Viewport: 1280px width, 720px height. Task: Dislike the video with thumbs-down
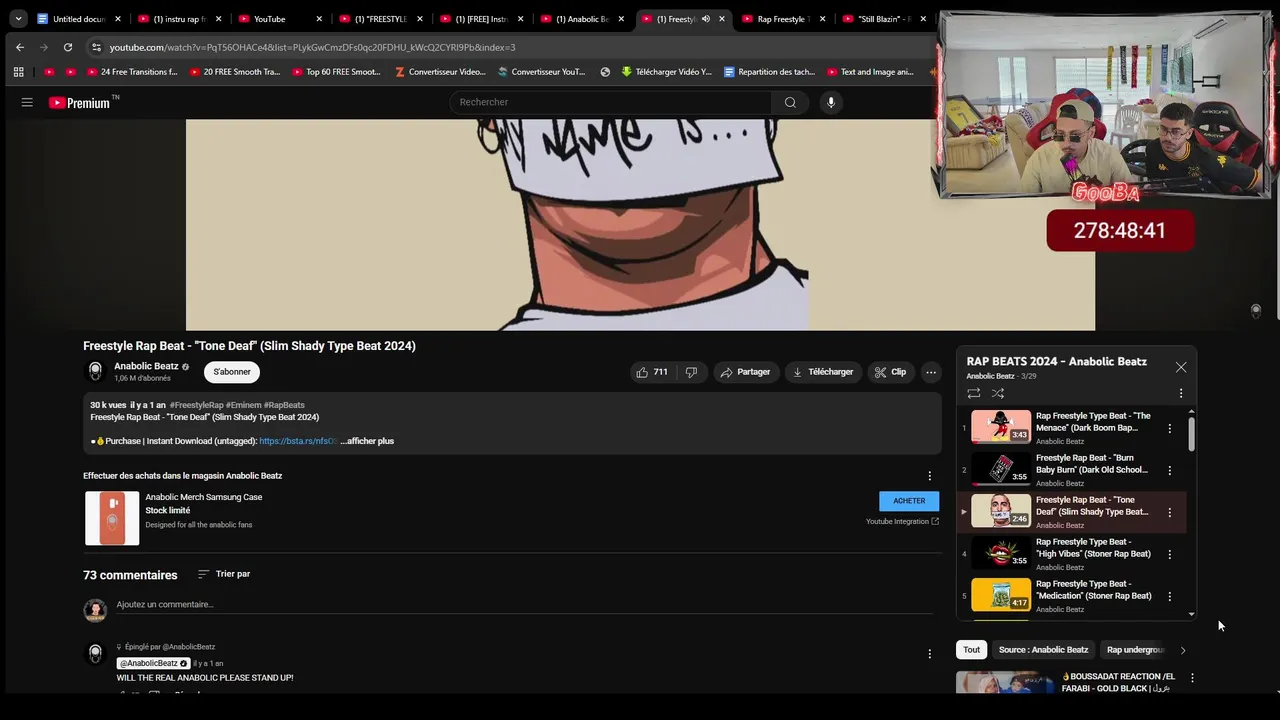pos(691,372)
